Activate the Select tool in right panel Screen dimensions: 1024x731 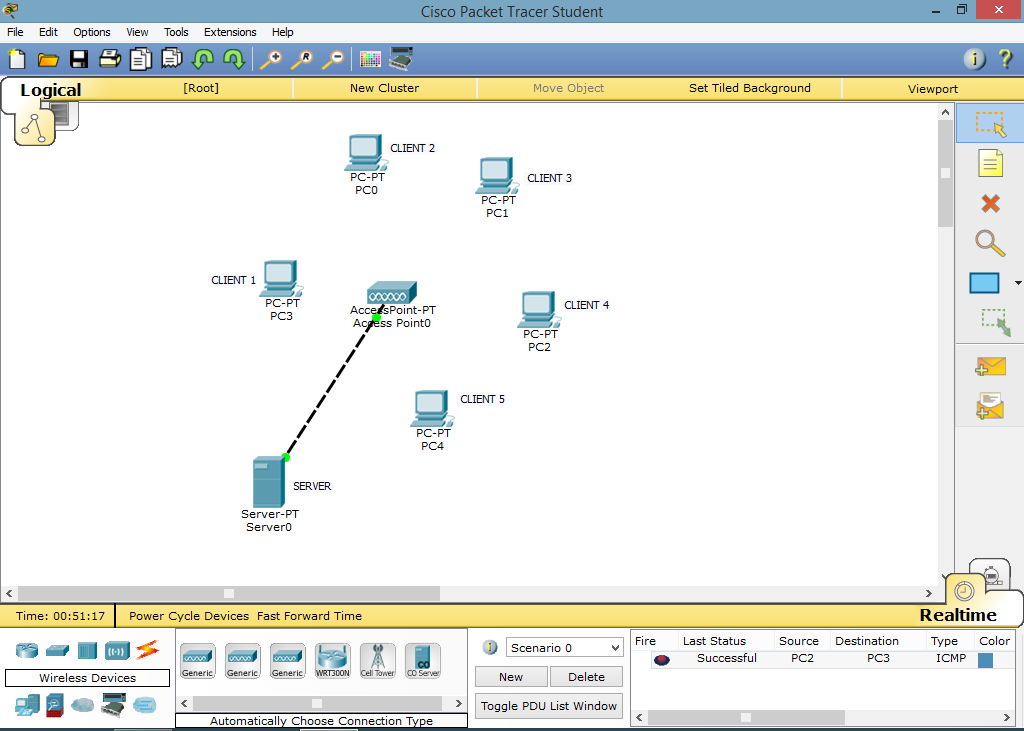pos(990,123)
